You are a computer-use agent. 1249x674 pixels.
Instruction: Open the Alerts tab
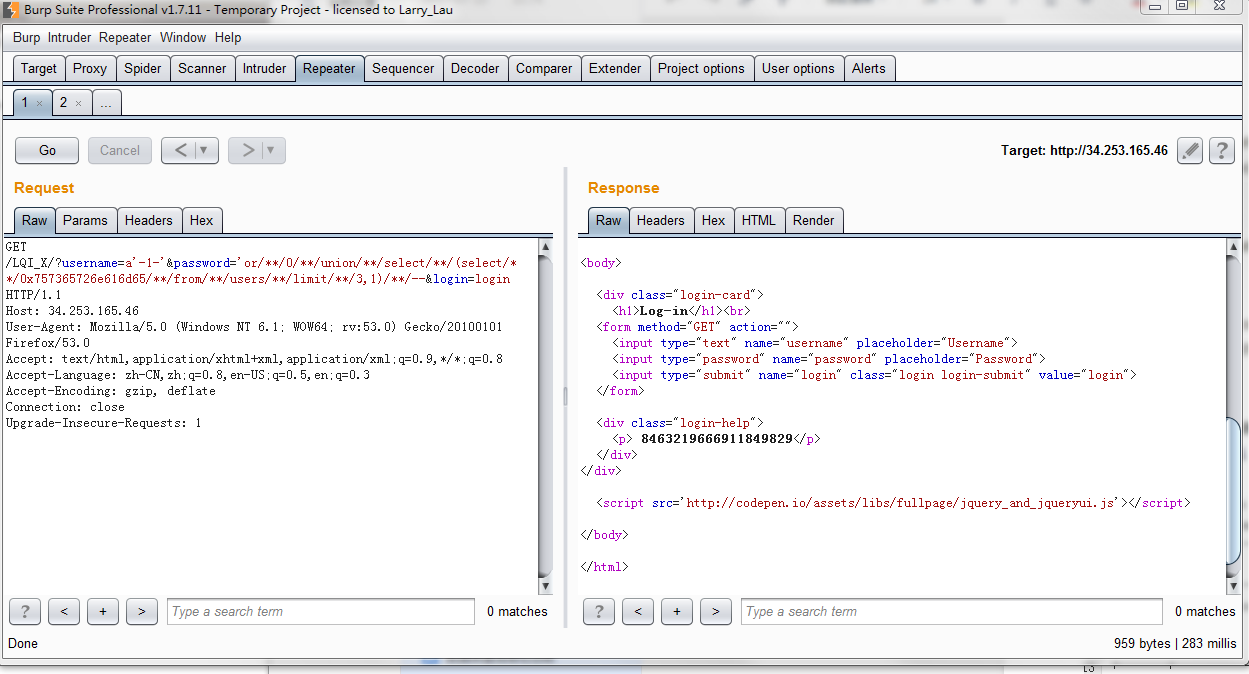(868, 68)
